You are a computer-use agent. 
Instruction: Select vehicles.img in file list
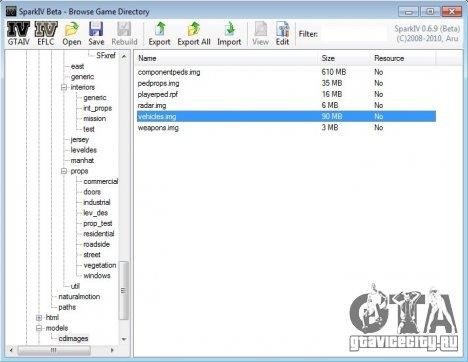click(x=286, y=116)
